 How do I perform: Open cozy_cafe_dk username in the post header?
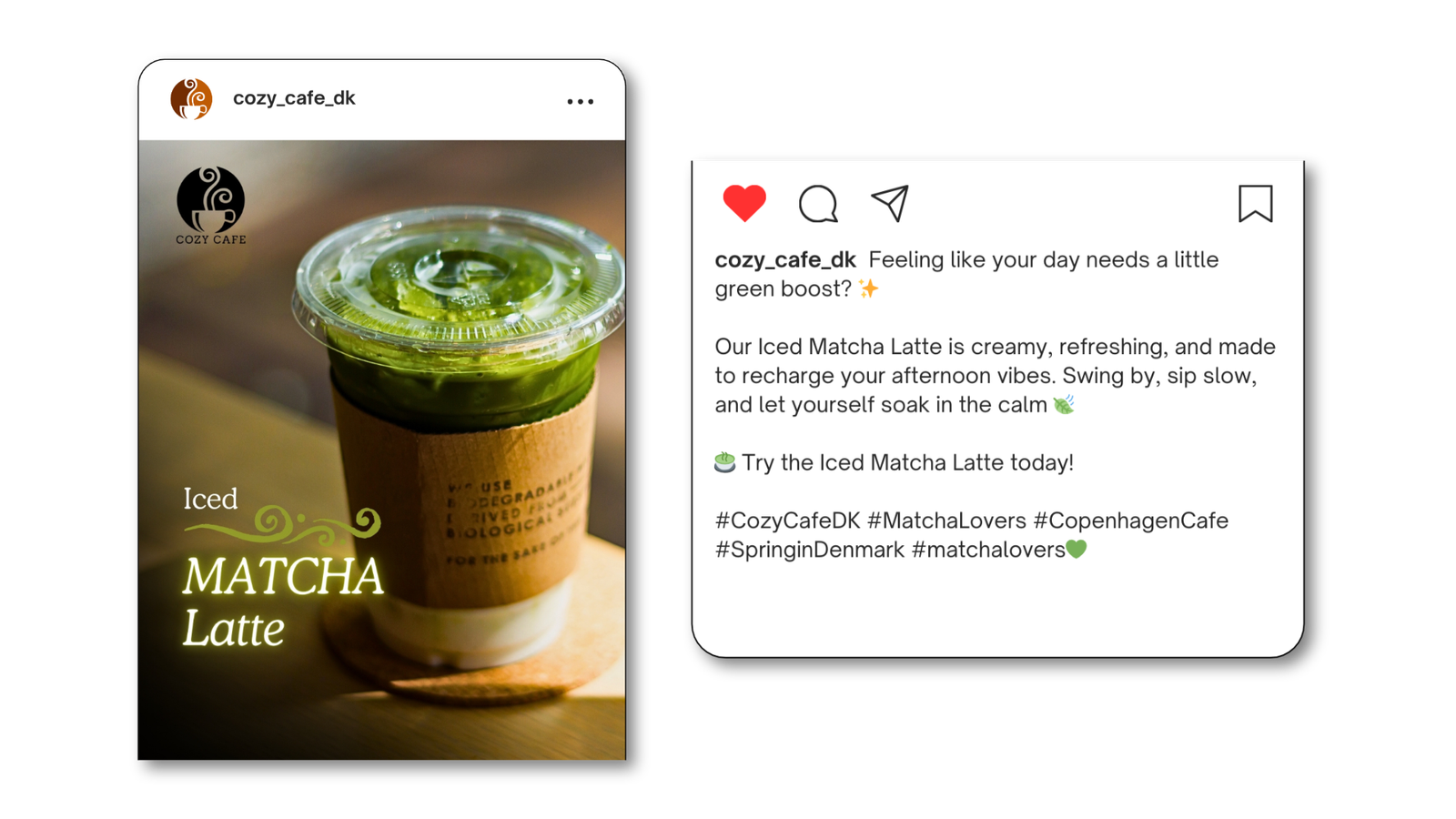tap(294, 98)
